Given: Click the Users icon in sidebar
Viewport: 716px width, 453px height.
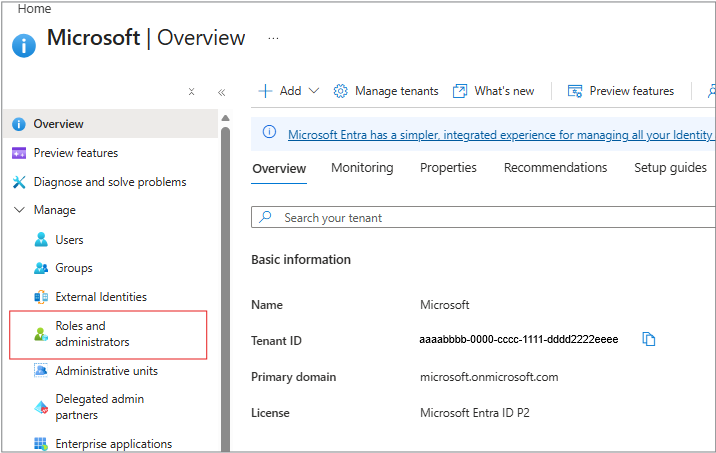Looking at the screenshot, I should point(41,240).
